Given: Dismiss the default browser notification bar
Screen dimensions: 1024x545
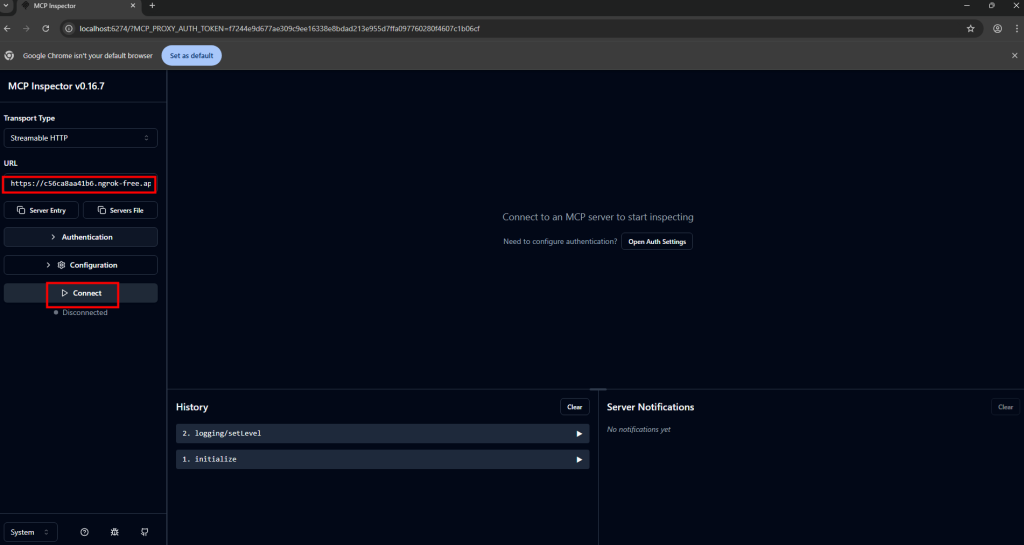Looking at the screenshot, I should [1014, 55].
